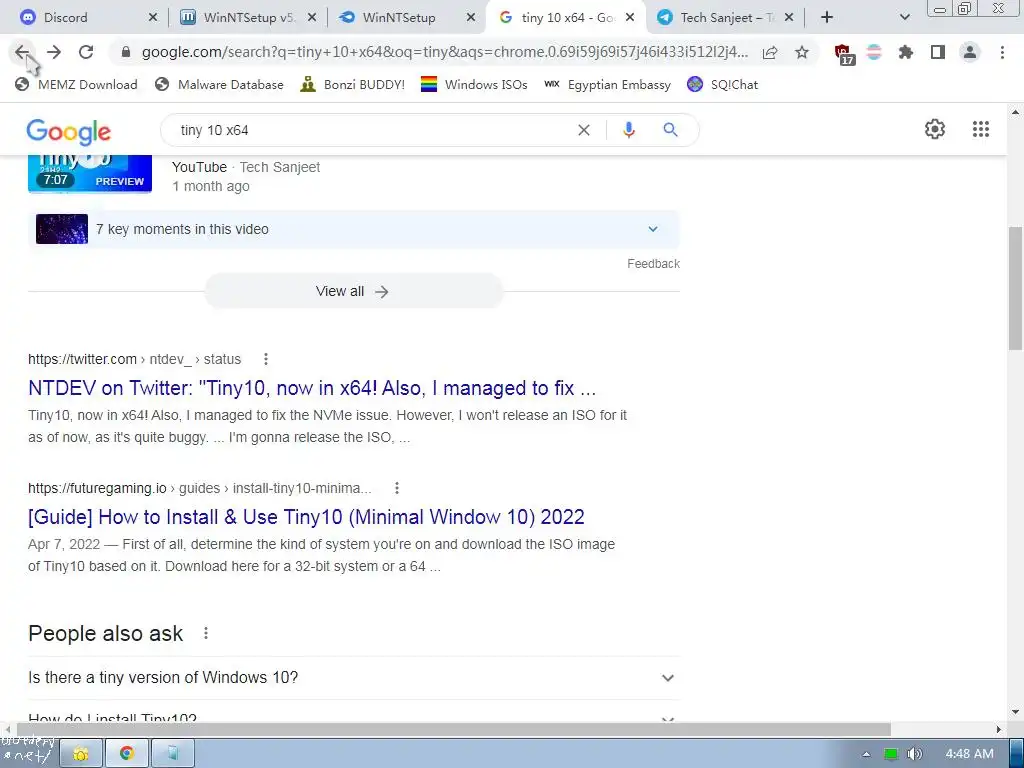Viewport: 1024px width, 768px height.
Task: Click the address bar URL
Action: point(445,52)
